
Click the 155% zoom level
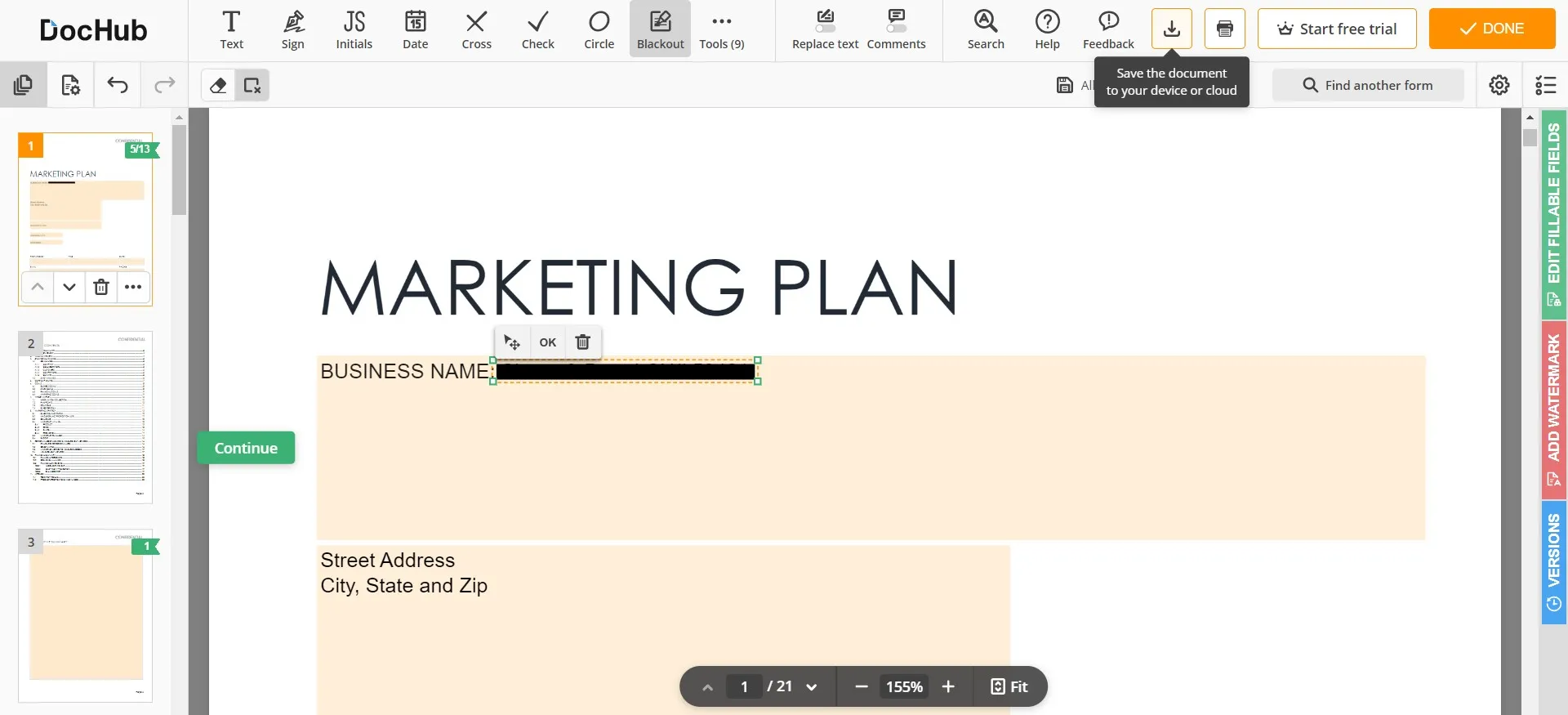coord(904,686)
